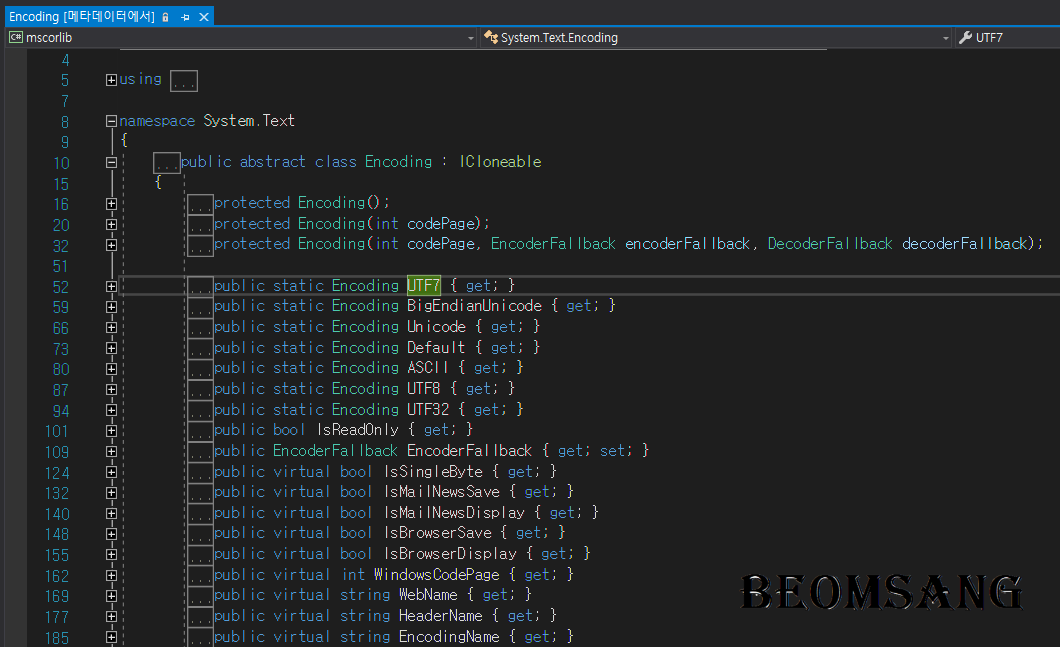Image resolution: width=1060 pixels, height=647 pixels.
Task: Click the IsMailNewsDisplay property name
Action: pos(454,512)
